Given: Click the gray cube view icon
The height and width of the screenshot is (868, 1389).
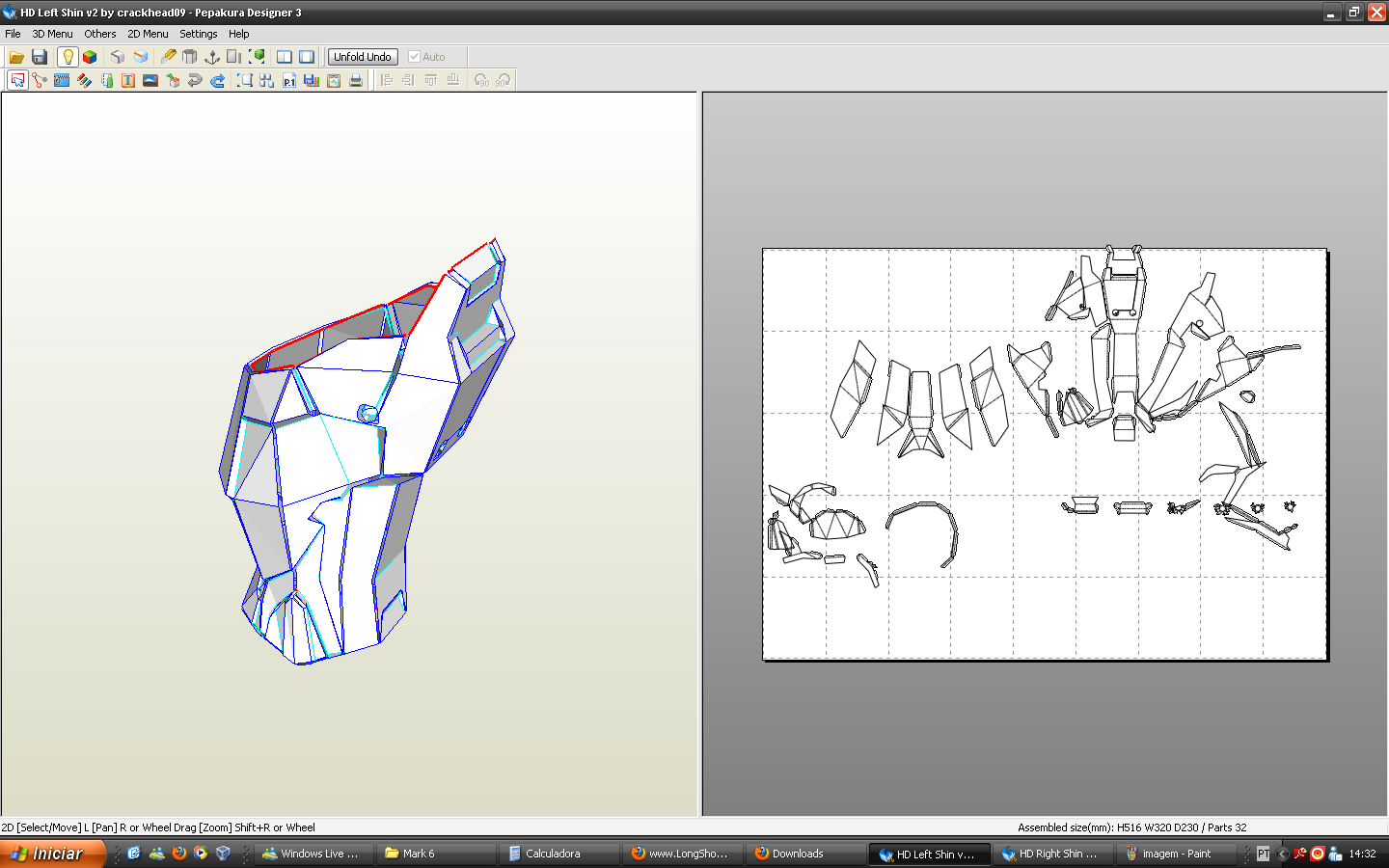Looking at the screenshot, I should pos(118,57).
